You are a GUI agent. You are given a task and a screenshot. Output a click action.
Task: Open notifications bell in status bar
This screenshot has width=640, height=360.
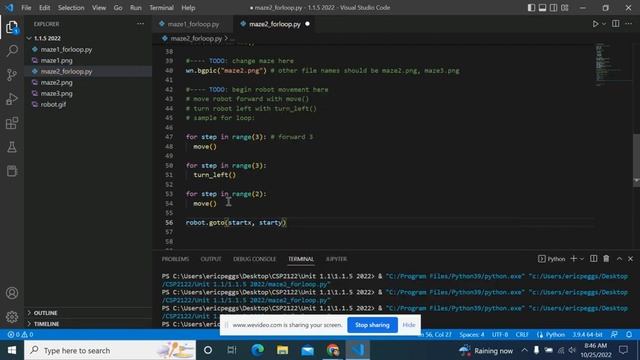click(629, 335)
